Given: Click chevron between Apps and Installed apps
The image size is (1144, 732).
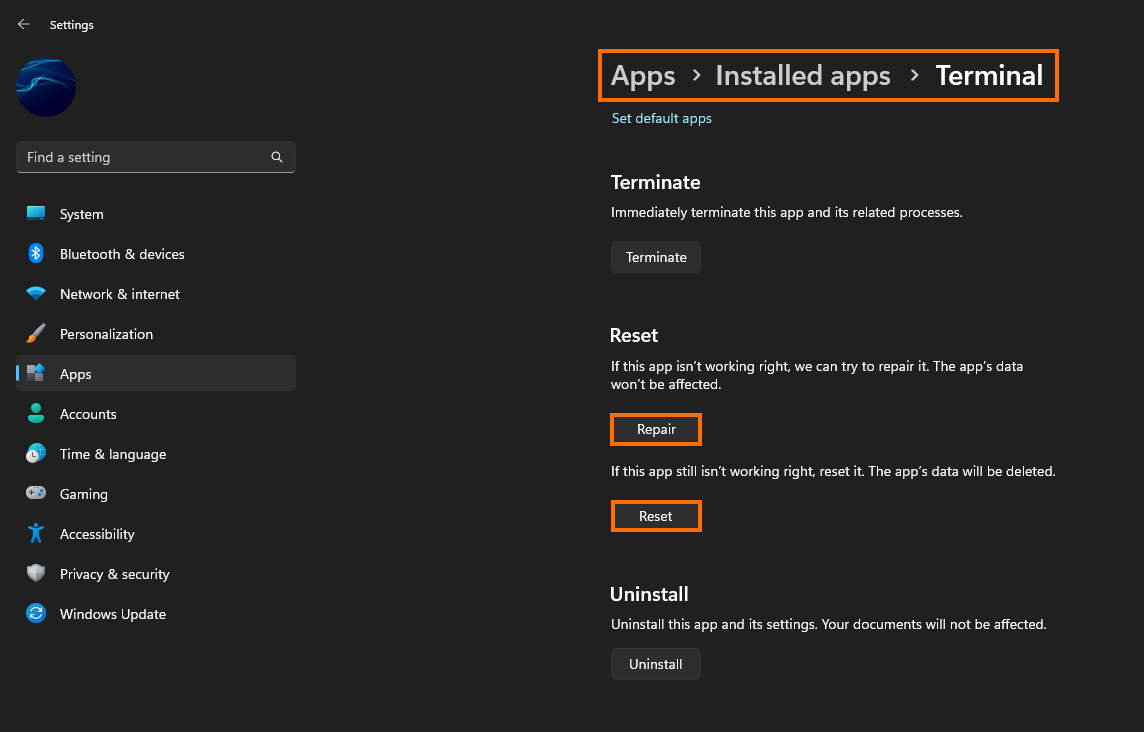Looking at the screenshot, I should [x=696, y=74].
